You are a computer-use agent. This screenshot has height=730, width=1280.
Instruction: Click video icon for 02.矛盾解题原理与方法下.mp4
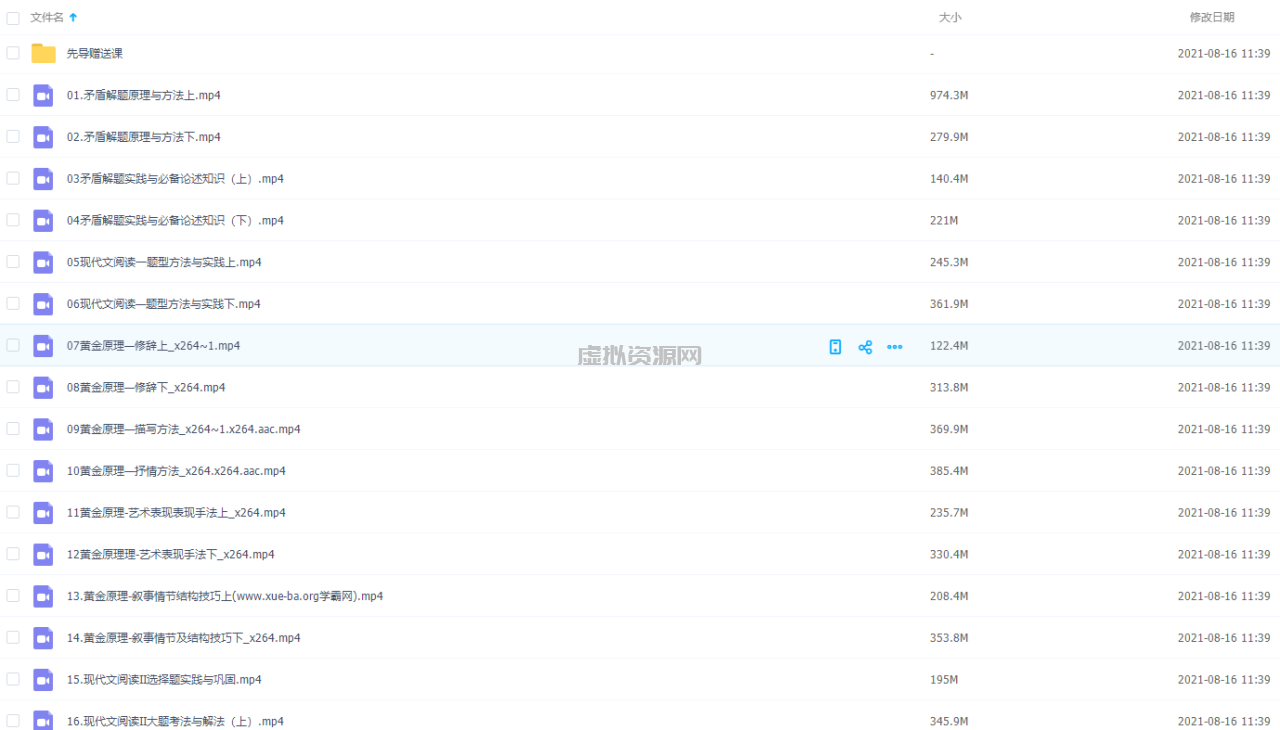pyautogui.click(x=43, y=137)
